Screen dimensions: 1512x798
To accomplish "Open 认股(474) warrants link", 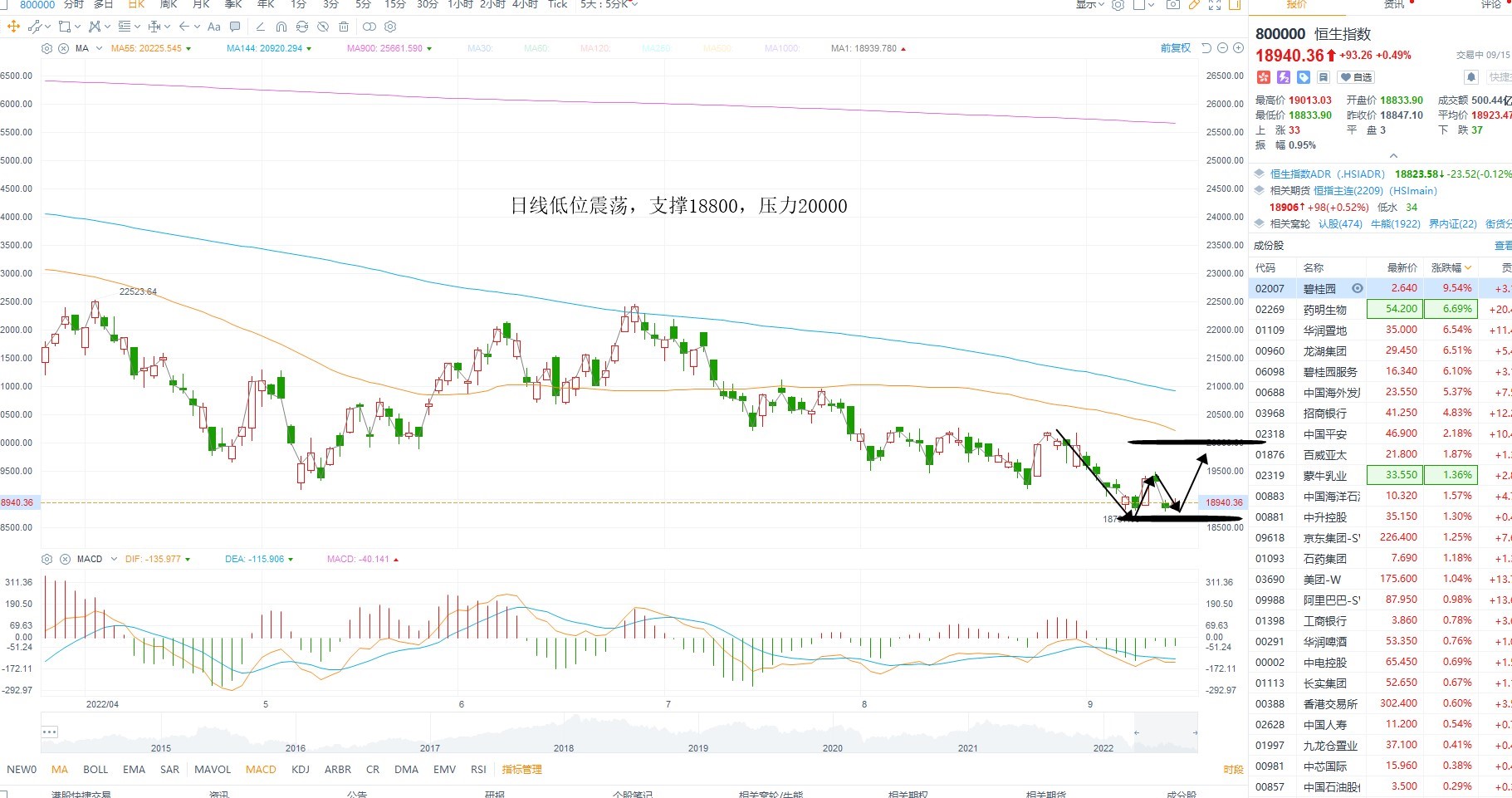I will pos(1340,224).
